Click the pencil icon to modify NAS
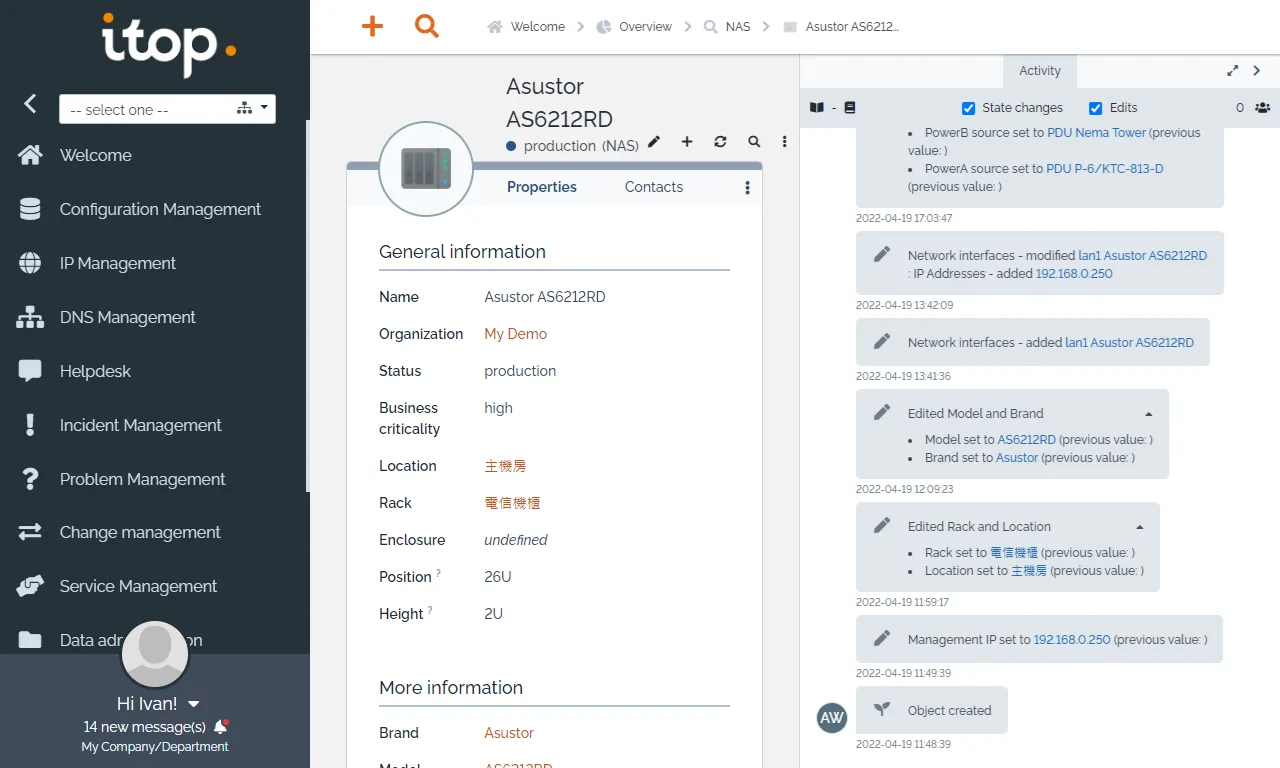Viewport: 1280px width, 768px height. coord(654,142)
